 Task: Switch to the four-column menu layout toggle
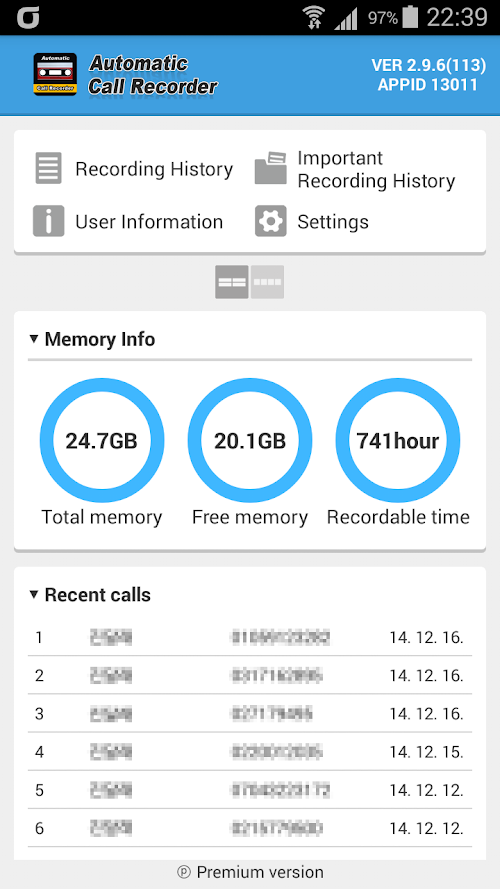click(268, 282)
